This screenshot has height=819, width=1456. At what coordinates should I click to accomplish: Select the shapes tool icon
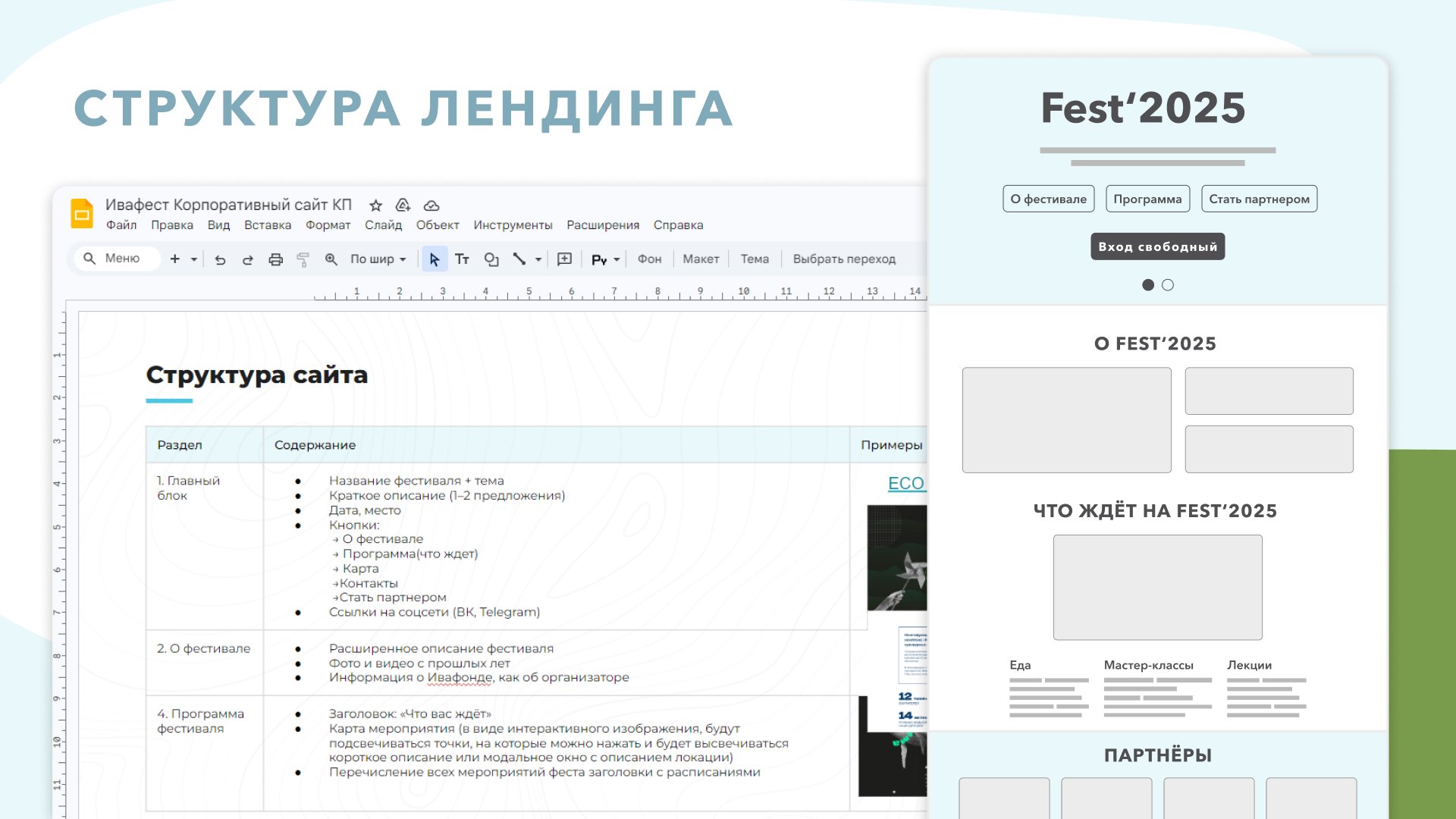pos(491,259)
